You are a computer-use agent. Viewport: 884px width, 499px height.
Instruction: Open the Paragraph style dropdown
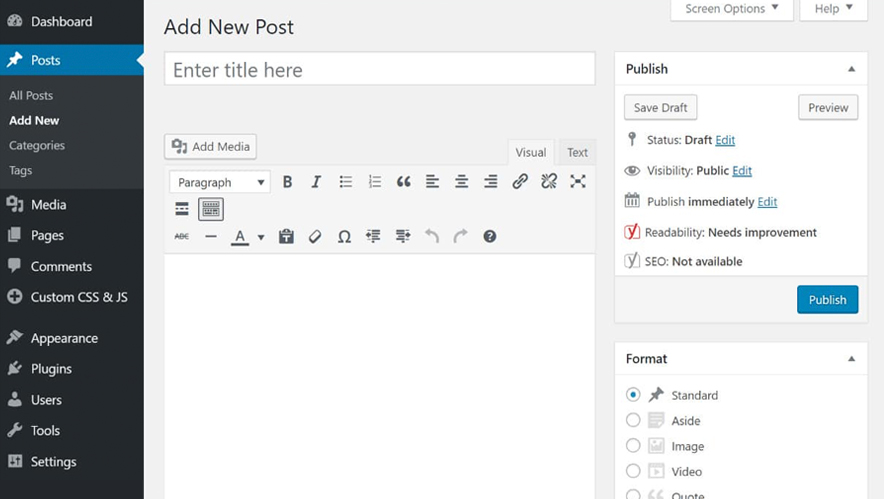tap(219, 183)
